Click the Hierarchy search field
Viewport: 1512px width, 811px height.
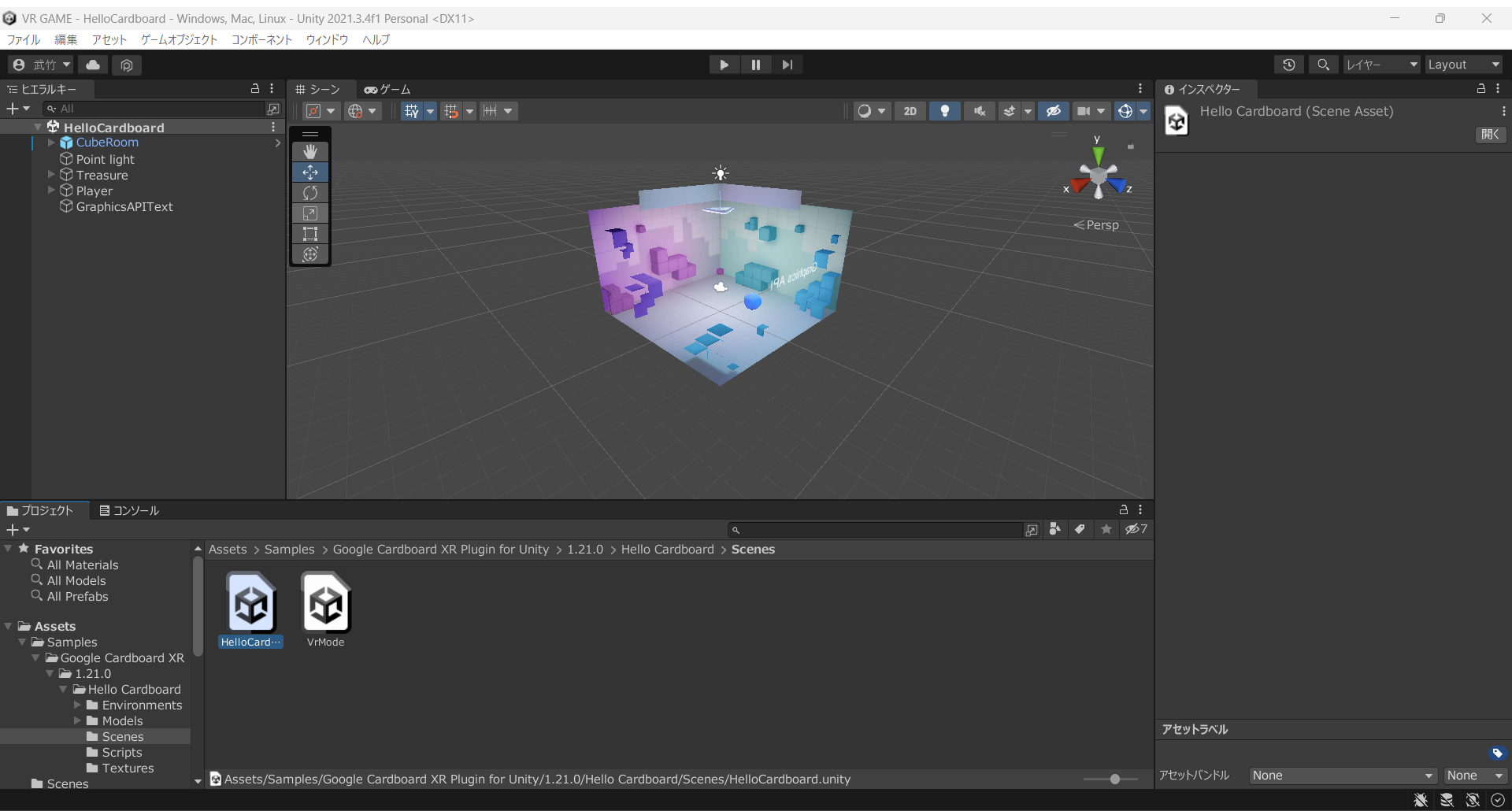point(156,109)
